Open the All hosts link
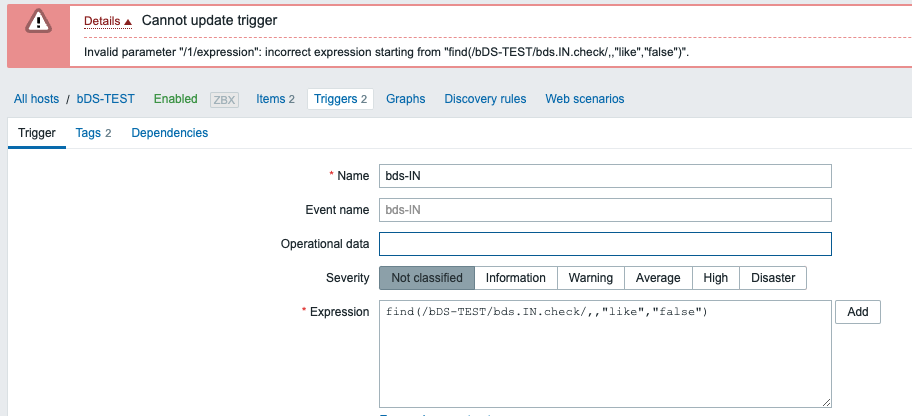The image size is (912, 416). pos(36,99)
